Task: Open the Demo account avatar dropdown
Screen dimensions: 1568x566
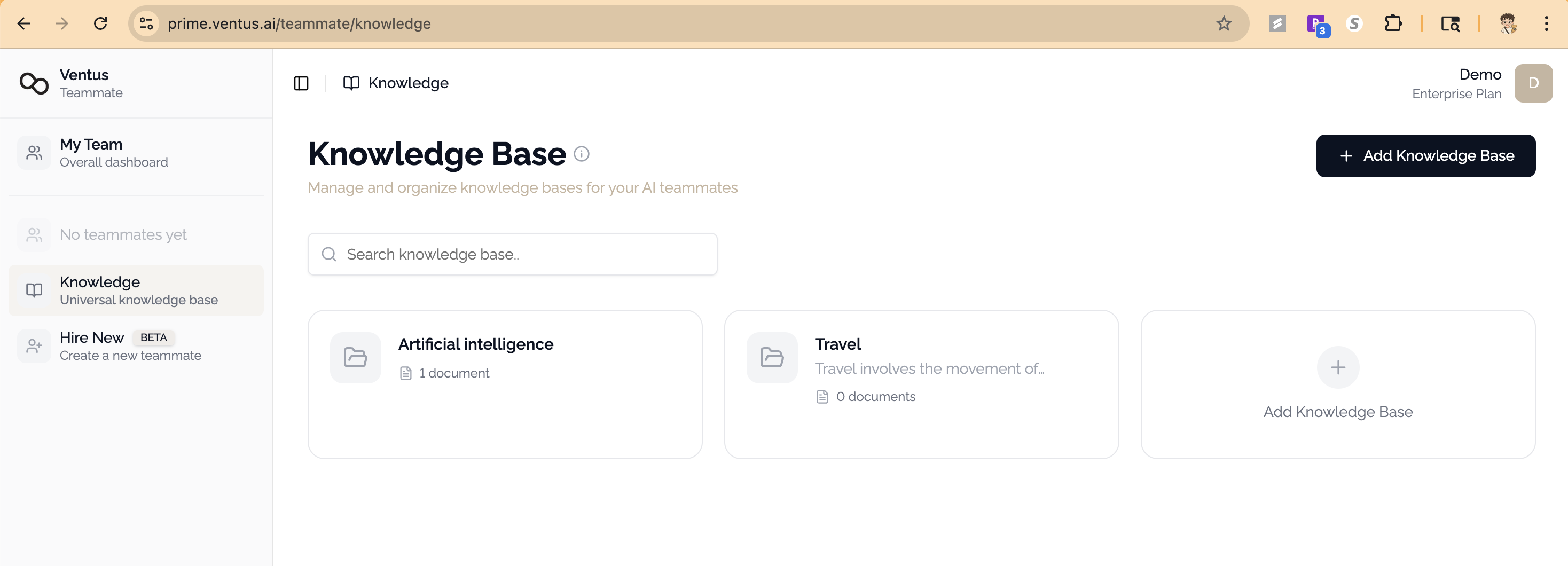Action: point(1533,83)
